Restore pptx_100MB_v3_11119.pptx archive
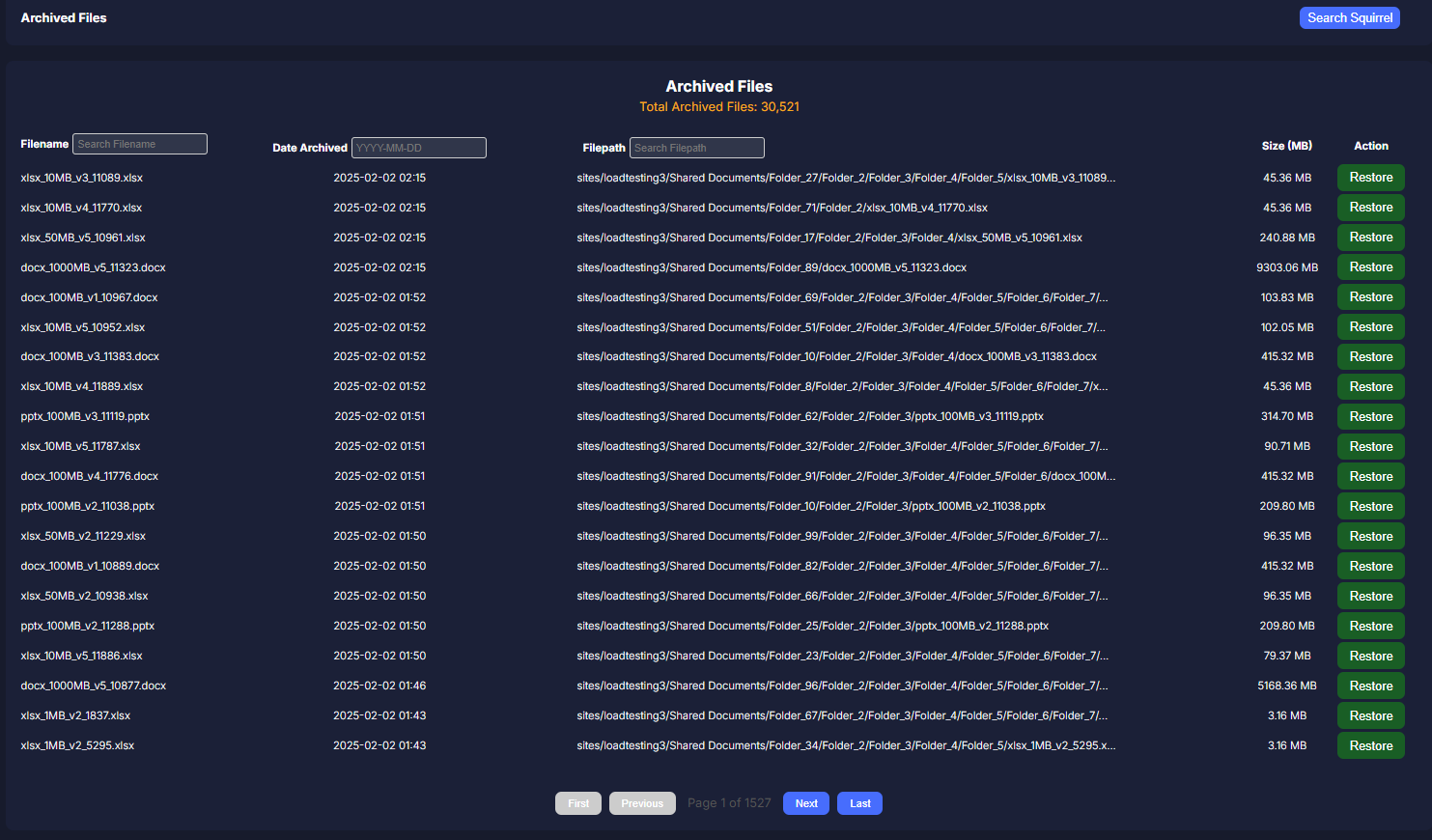 click(1370, 417)
